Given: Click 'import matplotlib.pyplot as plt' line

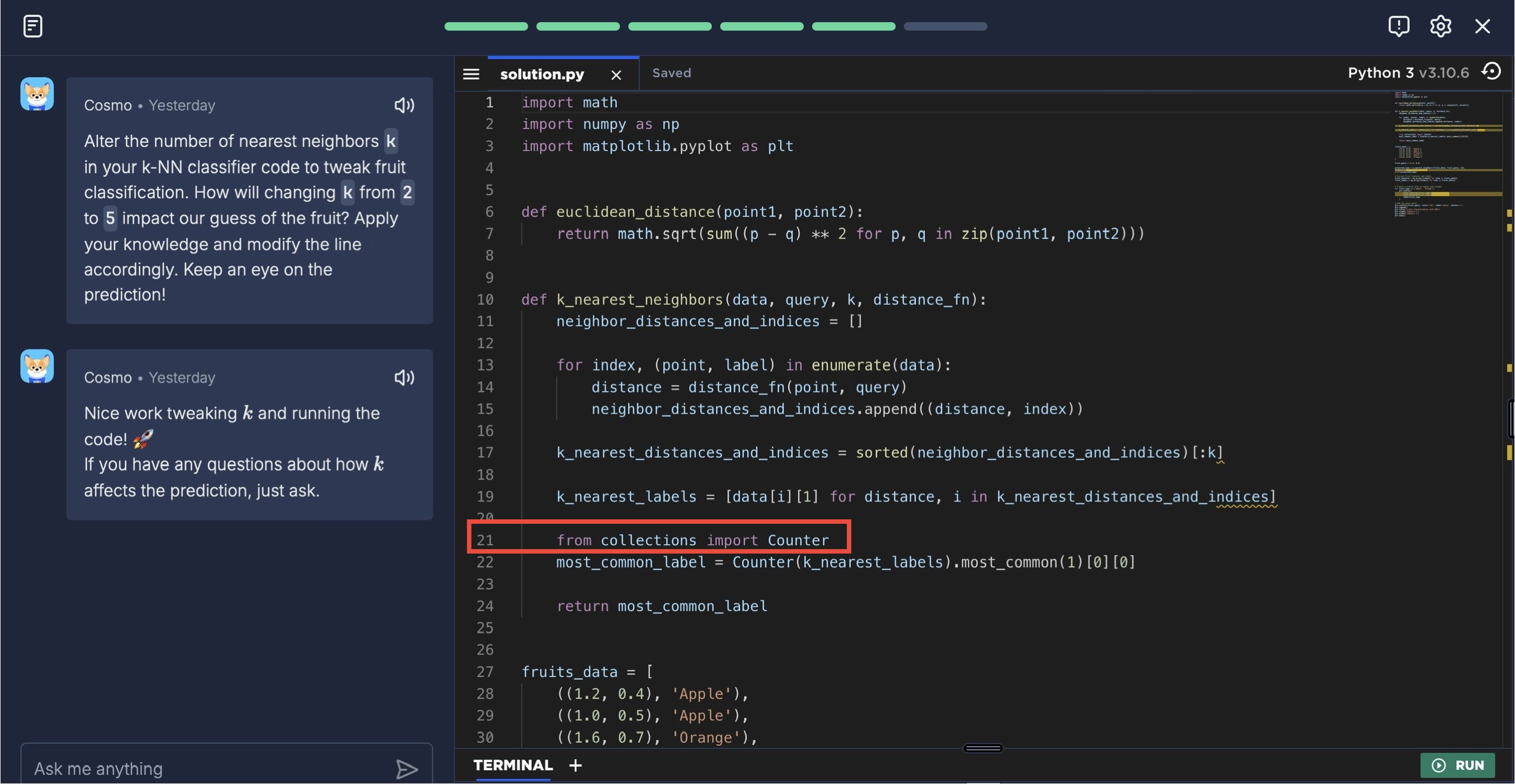Looking at the screenshot, I should [x=657, y=146].
